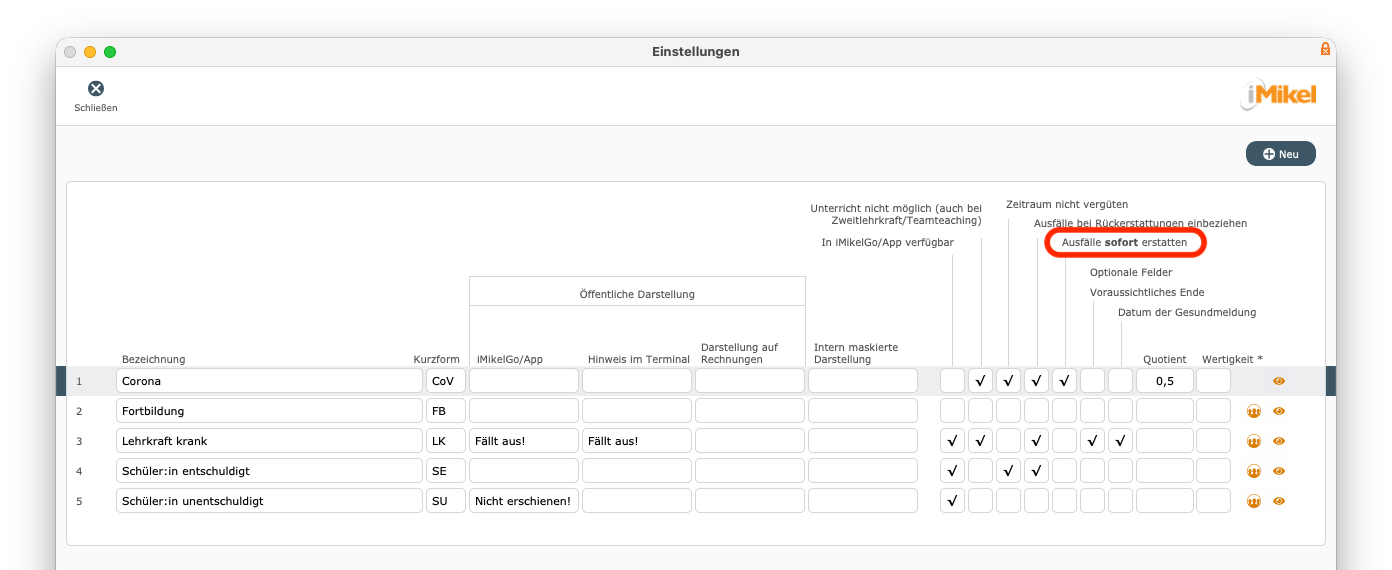Uncheck 'Datum der Gesundmeldung' for Lehrkraft krank
Image resolution: width=1392 pixels, height=570 pixels.
[x=1120, y=441]
